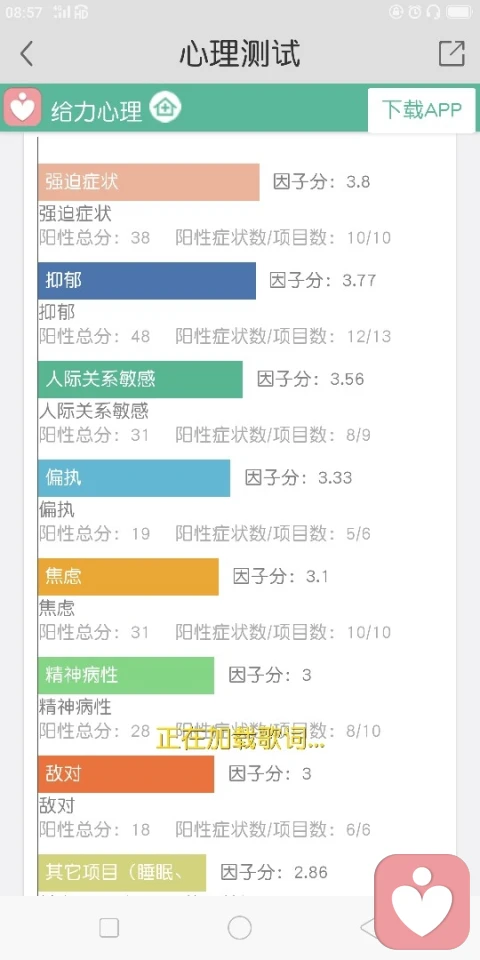Tap the green 人际关系敏感 bar
480x960 pixels.
tap(140, 380)
